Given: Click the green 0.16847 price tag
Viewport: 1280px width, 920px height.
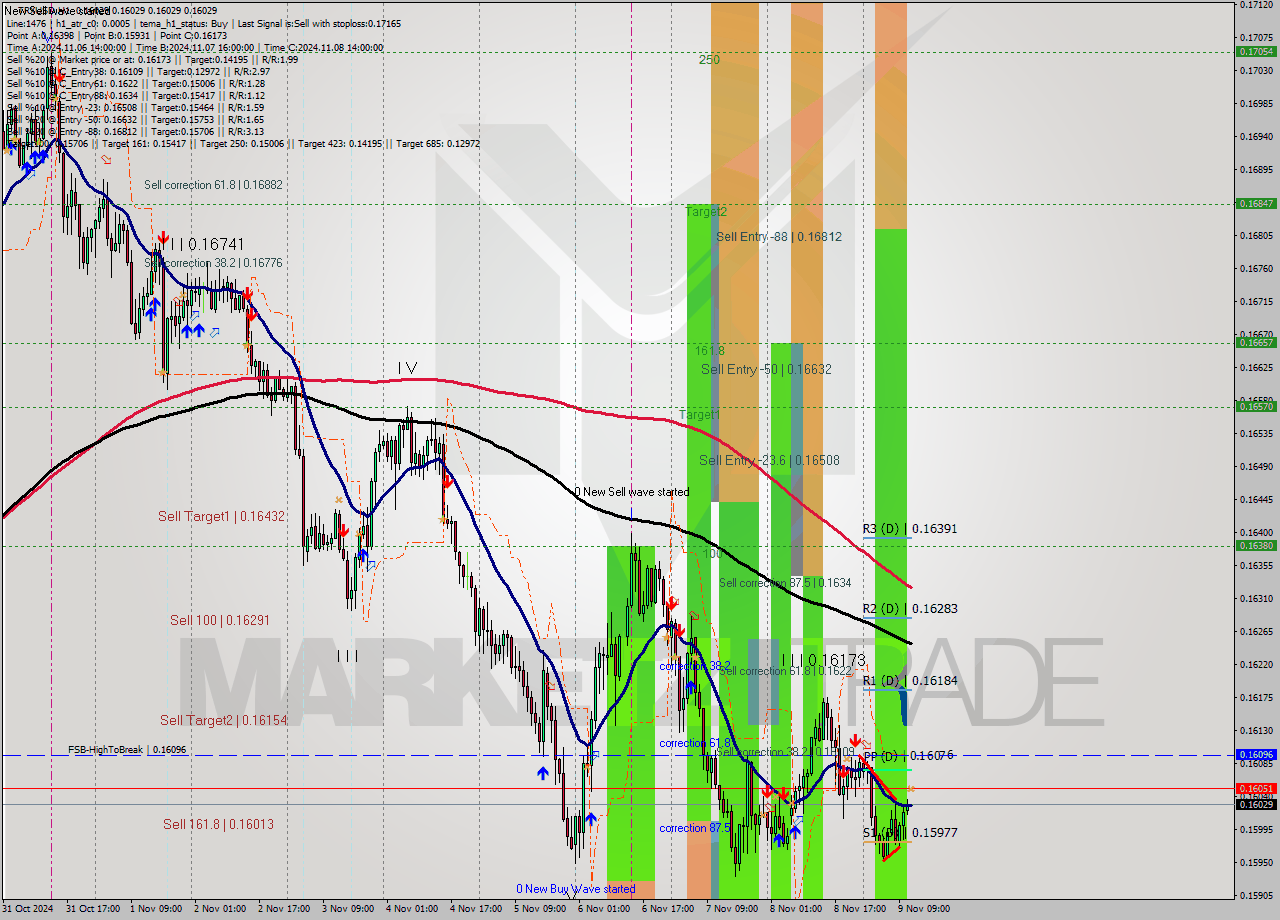Looking at the screenshot, I should tap(1255, 203).
